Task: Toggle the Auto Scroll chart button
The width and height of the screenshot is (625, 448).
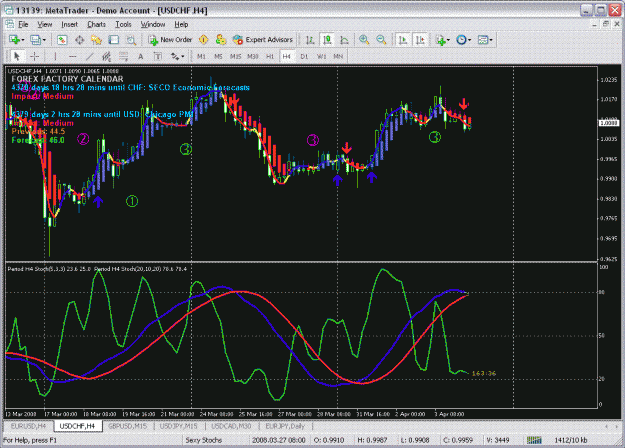Action: [x=403, y=39]
